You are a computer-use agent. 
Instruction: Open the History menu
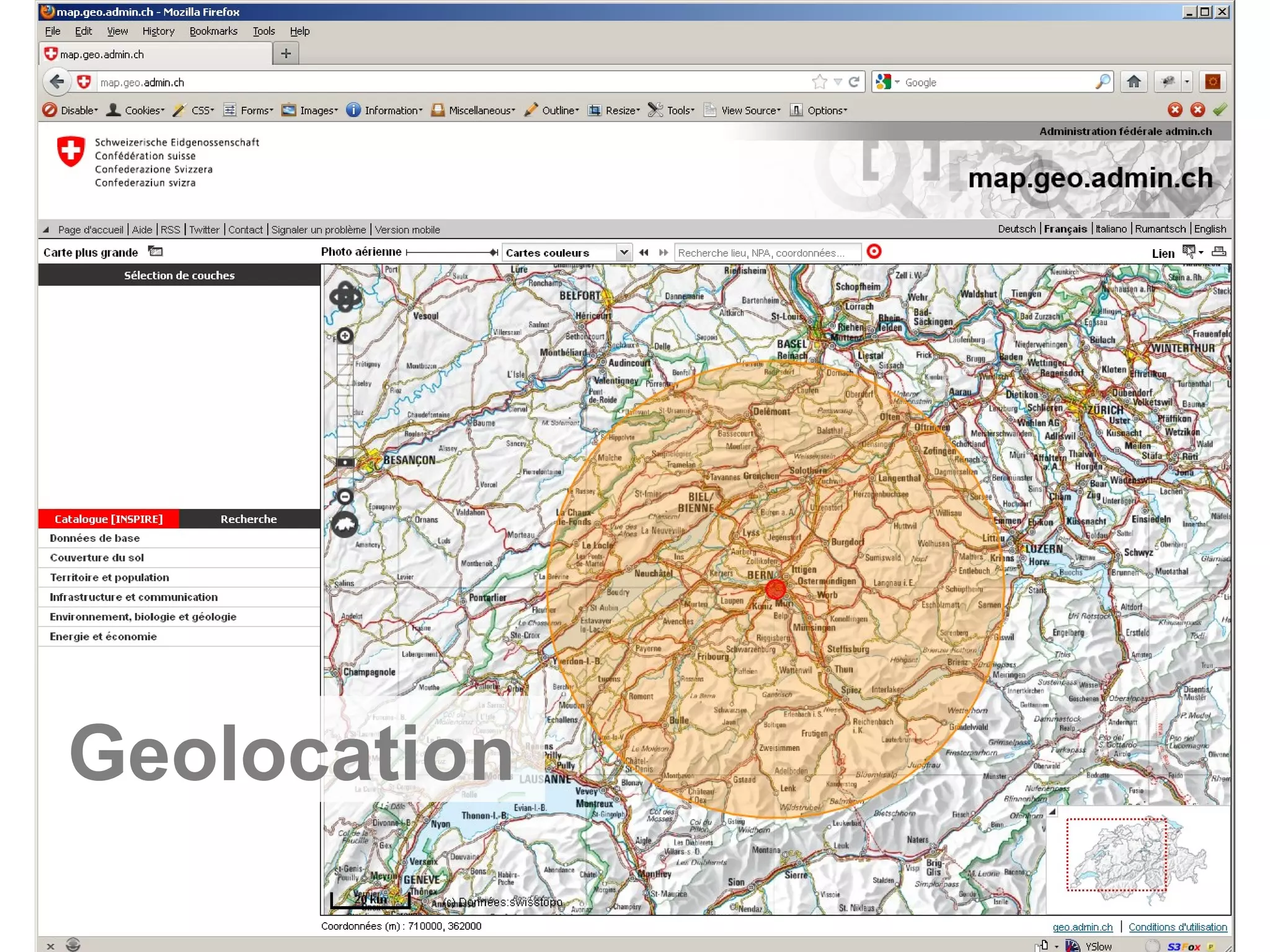[x=158, y=31]
